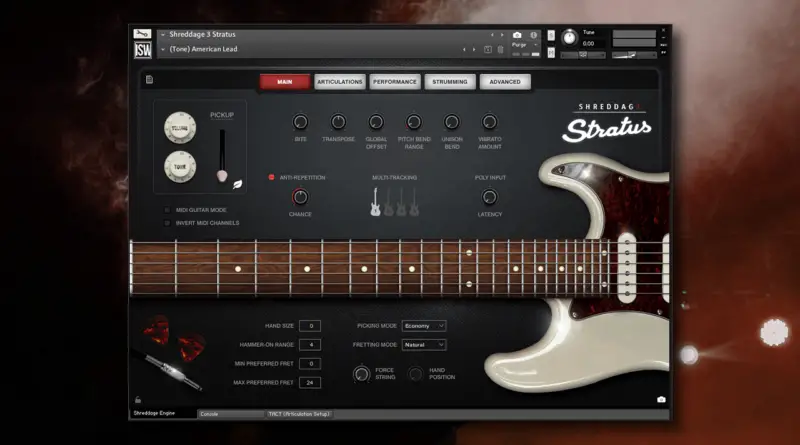The width and height of the screenshot is (800, 445).
Task: Select Console bottom tab
Action: tap(231, 414)
